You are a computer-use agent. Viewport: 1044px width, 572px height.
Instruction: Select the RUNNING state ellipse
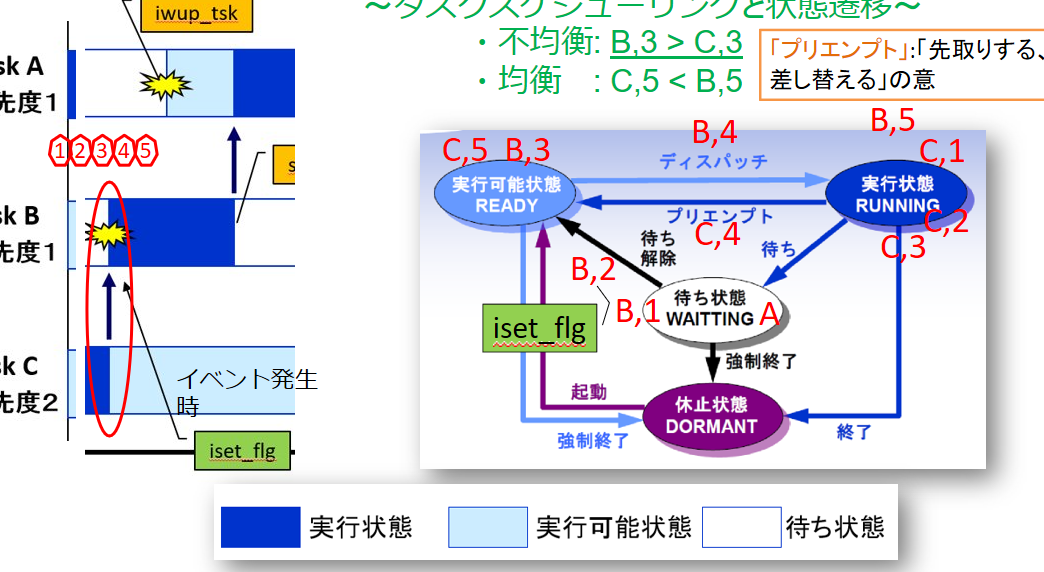pos(897,195)
